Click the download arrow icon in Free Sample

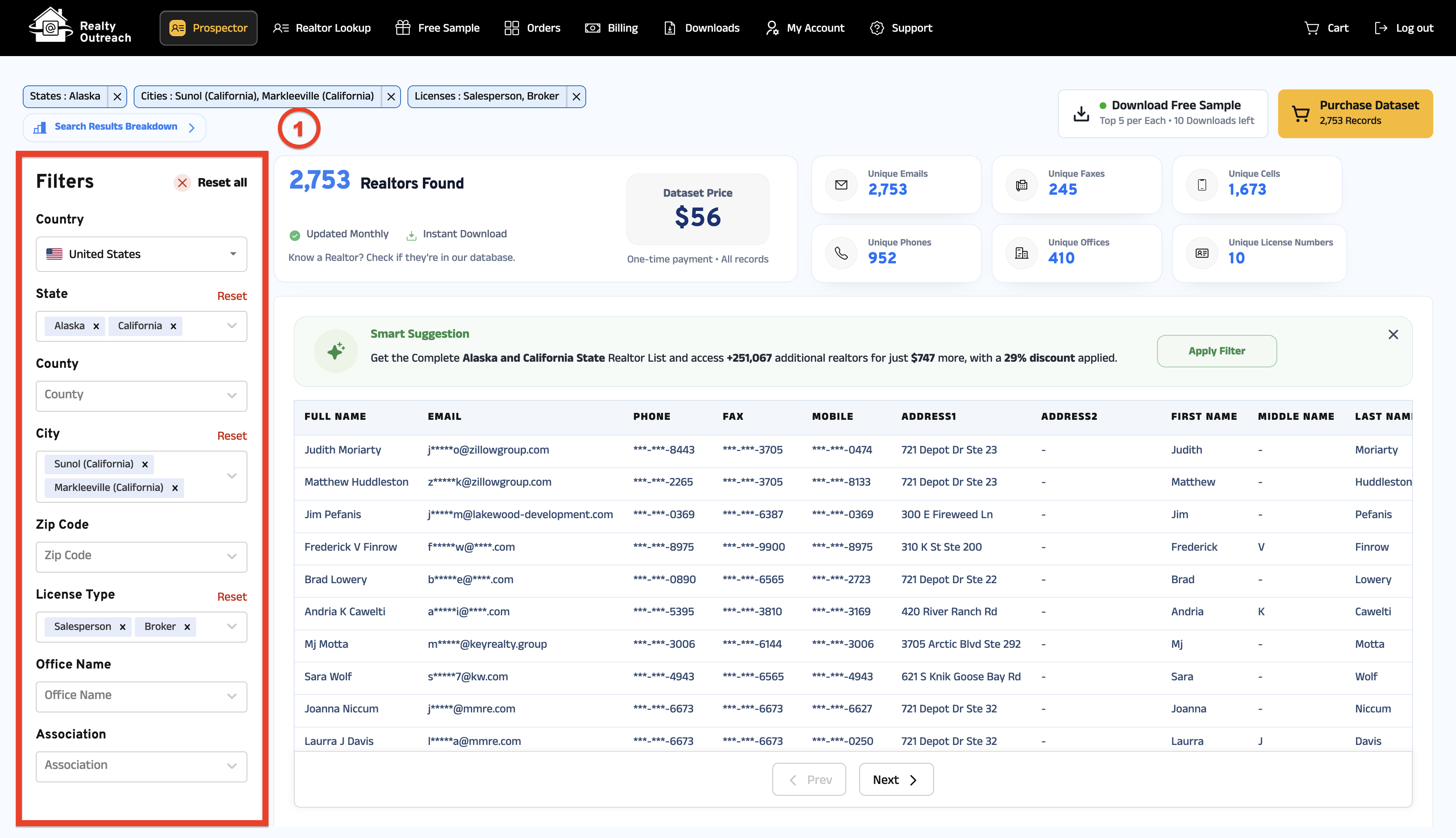point(1081,113)
